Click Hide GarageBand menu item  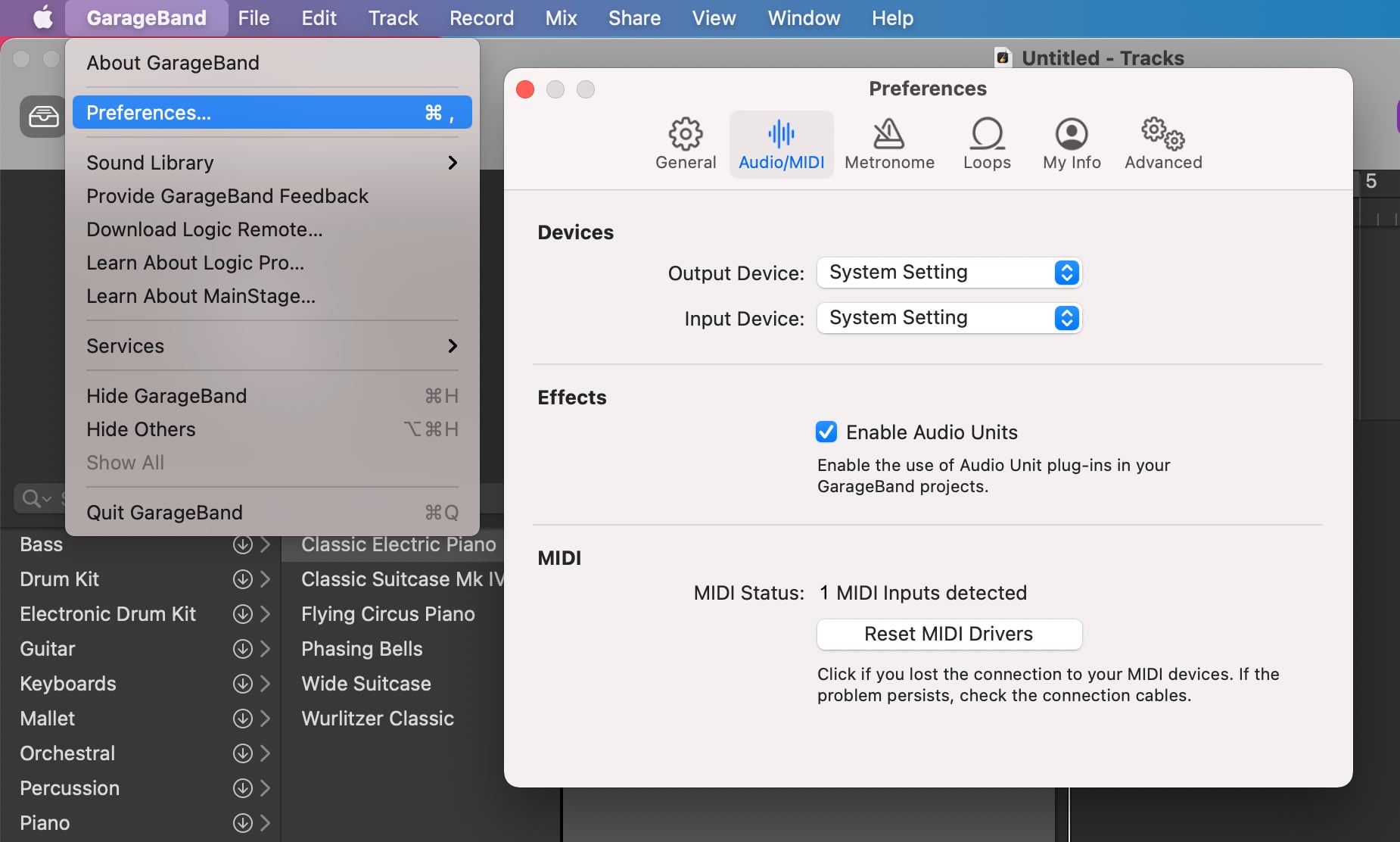pyautogui.click(x=272, y=396)
